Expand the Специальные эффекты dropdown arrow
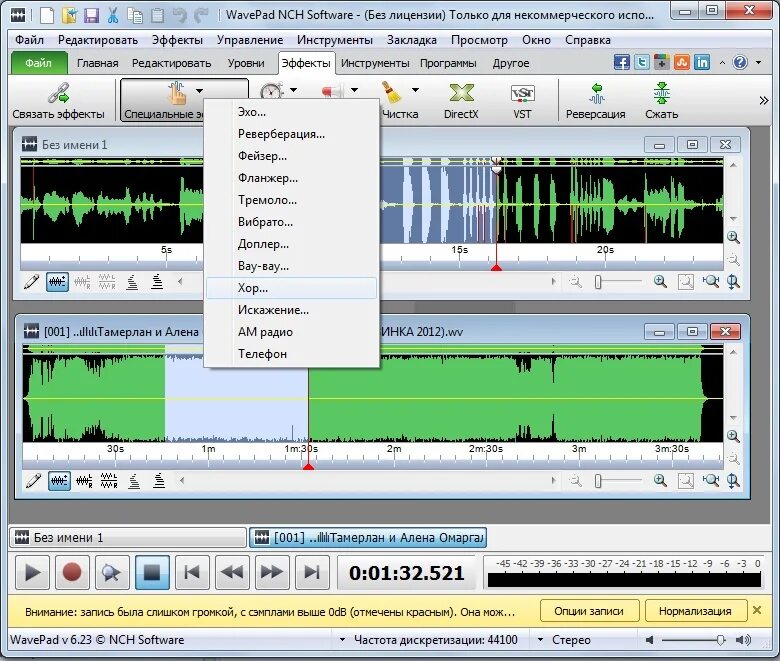Viewport: 780px width, 661px height. pos(199,91)
